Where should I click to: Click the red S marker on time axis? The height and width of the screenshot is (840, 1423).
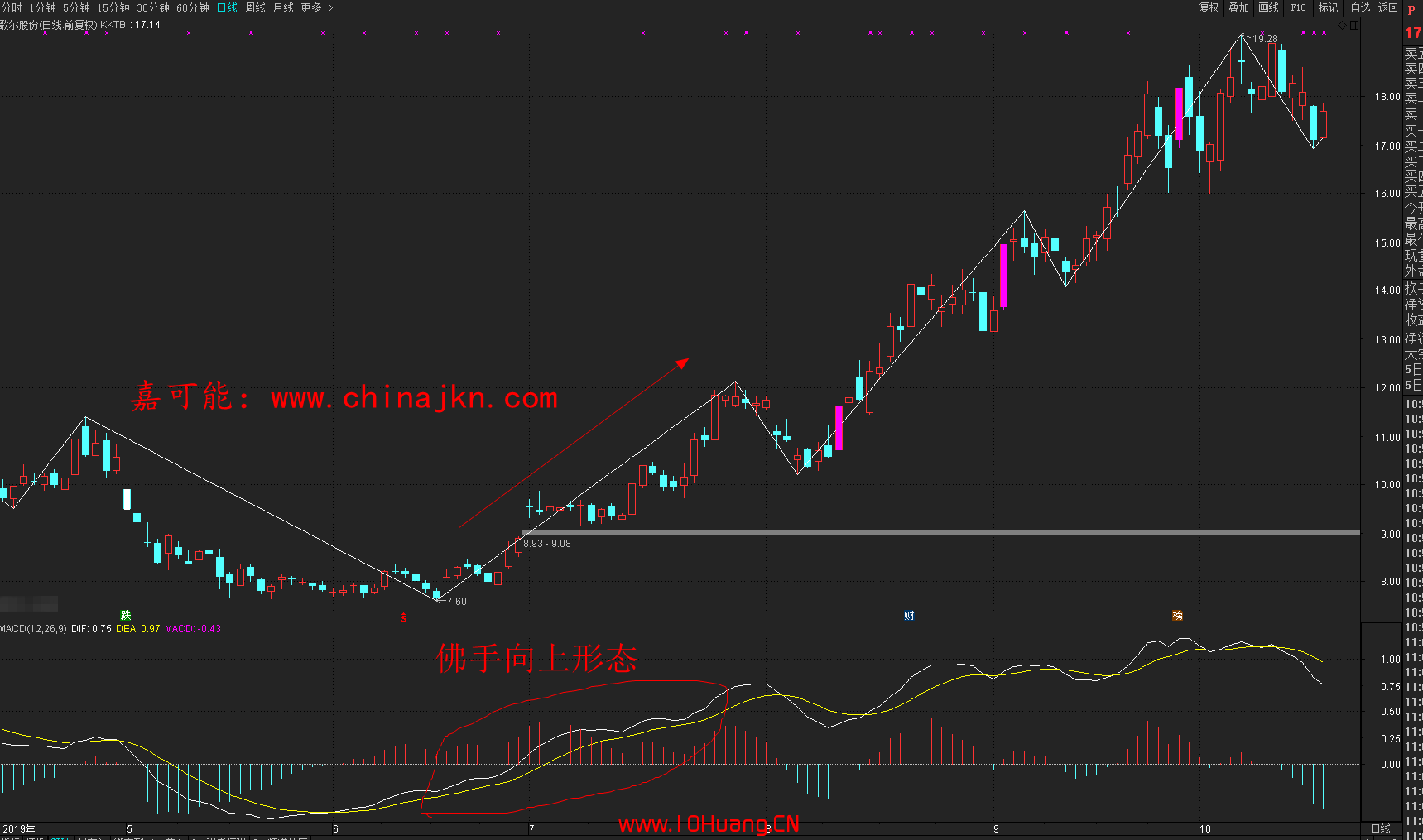404,617
